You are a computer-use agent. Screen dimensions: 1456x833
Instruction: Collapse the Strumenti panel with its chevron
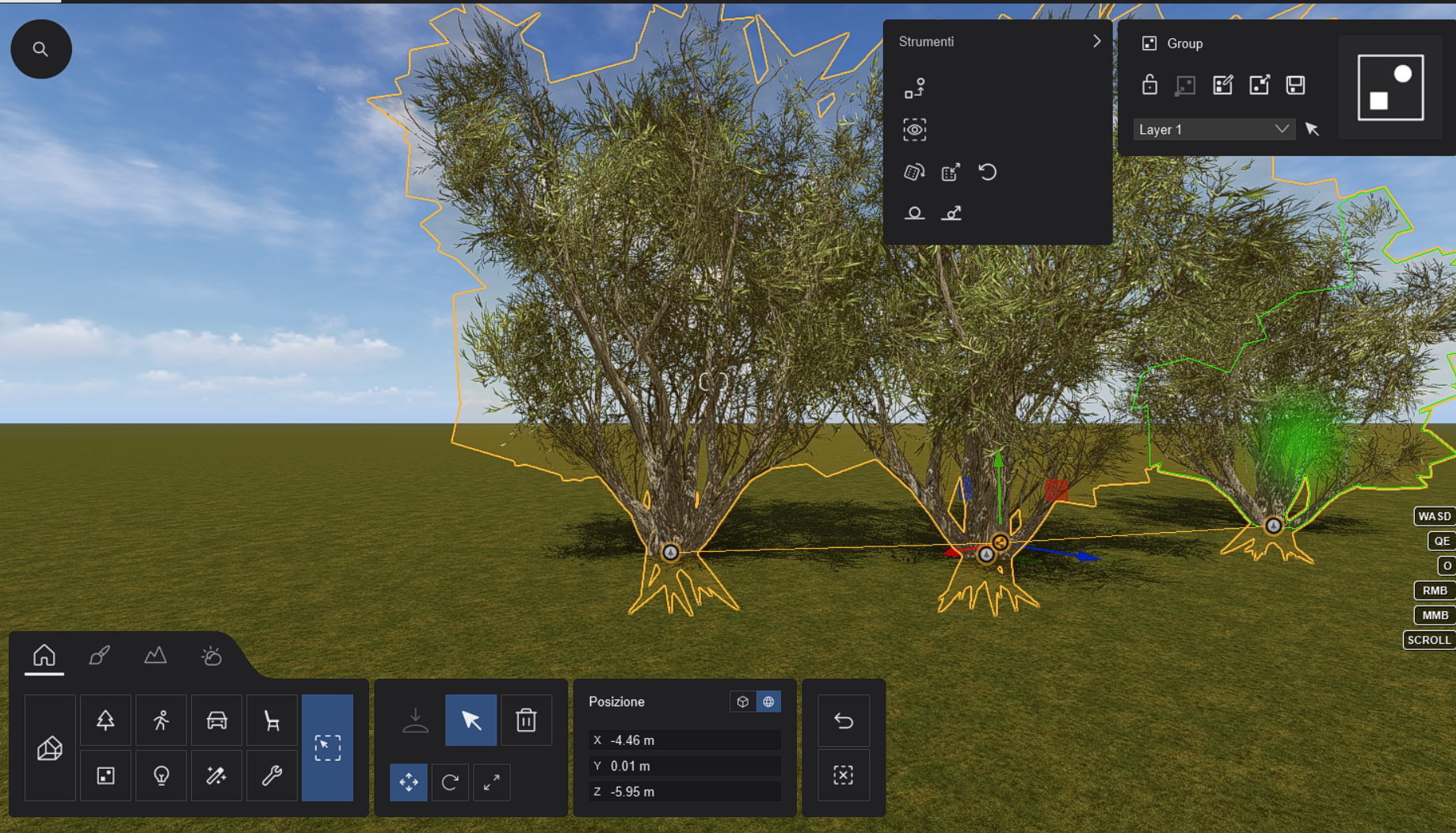pos(1096,41)
